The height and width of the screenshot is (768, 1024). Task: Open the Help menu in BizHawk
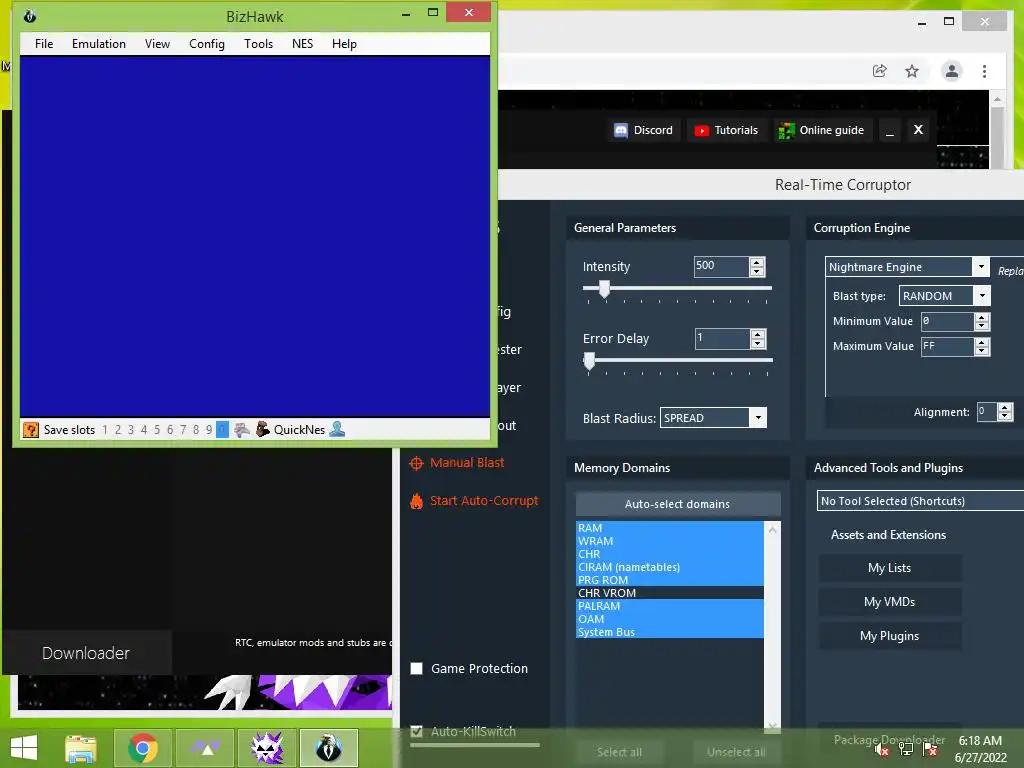pyautogui.click(x=344, y=44)
